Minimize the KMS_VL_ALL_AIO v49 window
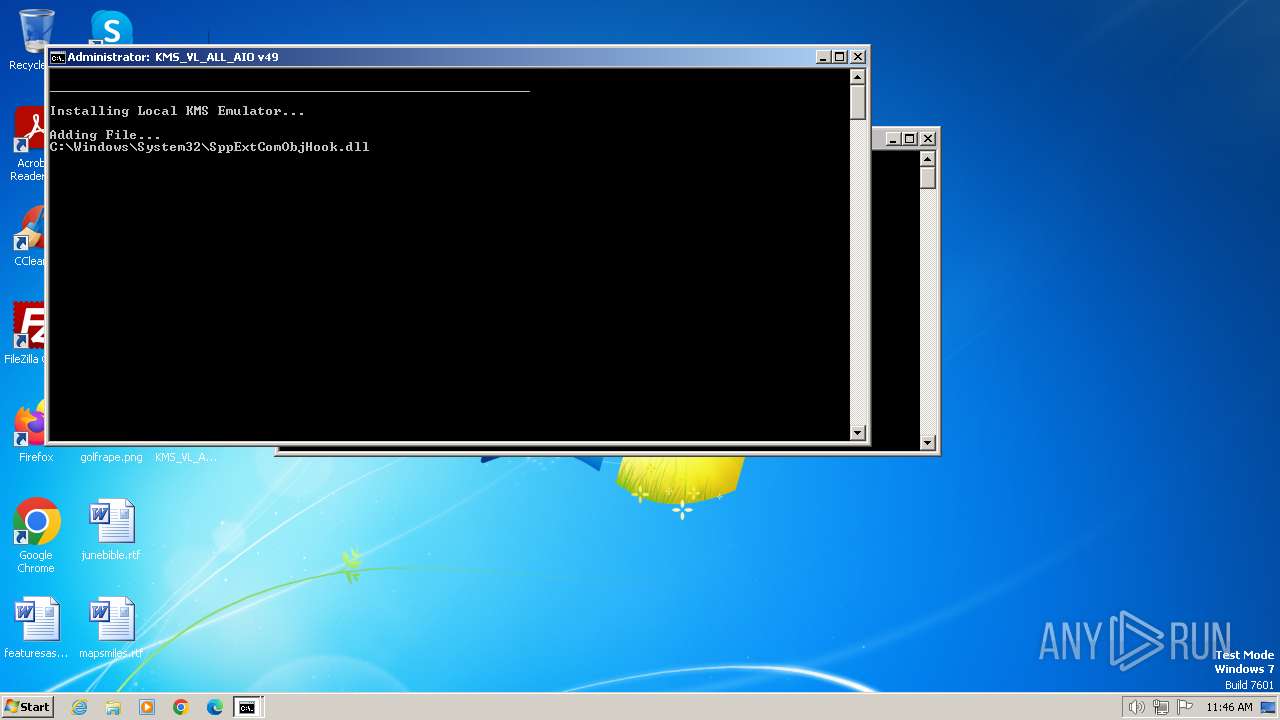Screen dimensions: 1280x720 pos(823,57)
